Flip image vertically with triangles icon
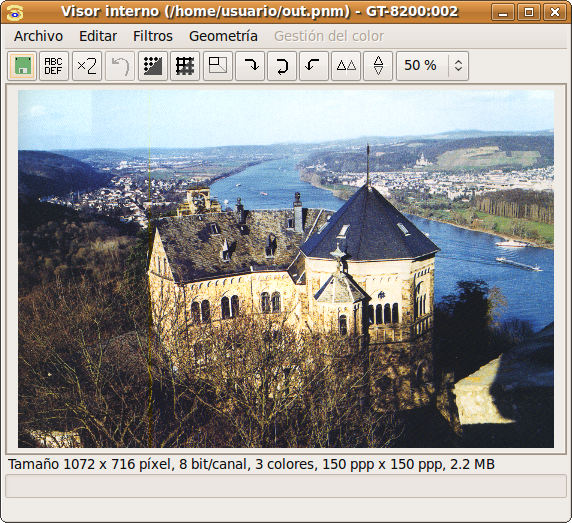Screen dimensions: 572x523 tap(378, 66)
